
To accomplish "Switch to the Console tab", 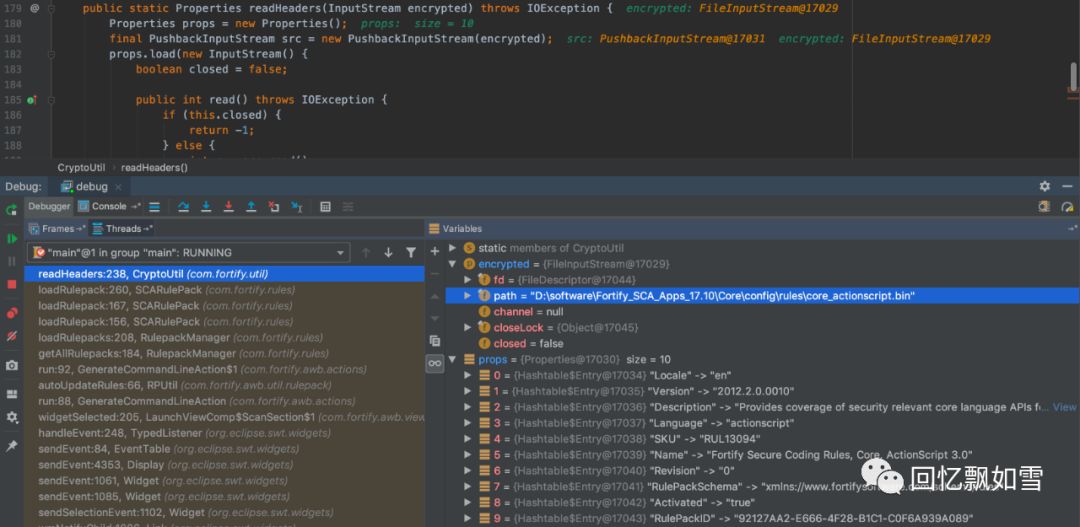I will (x=109, y=207).
